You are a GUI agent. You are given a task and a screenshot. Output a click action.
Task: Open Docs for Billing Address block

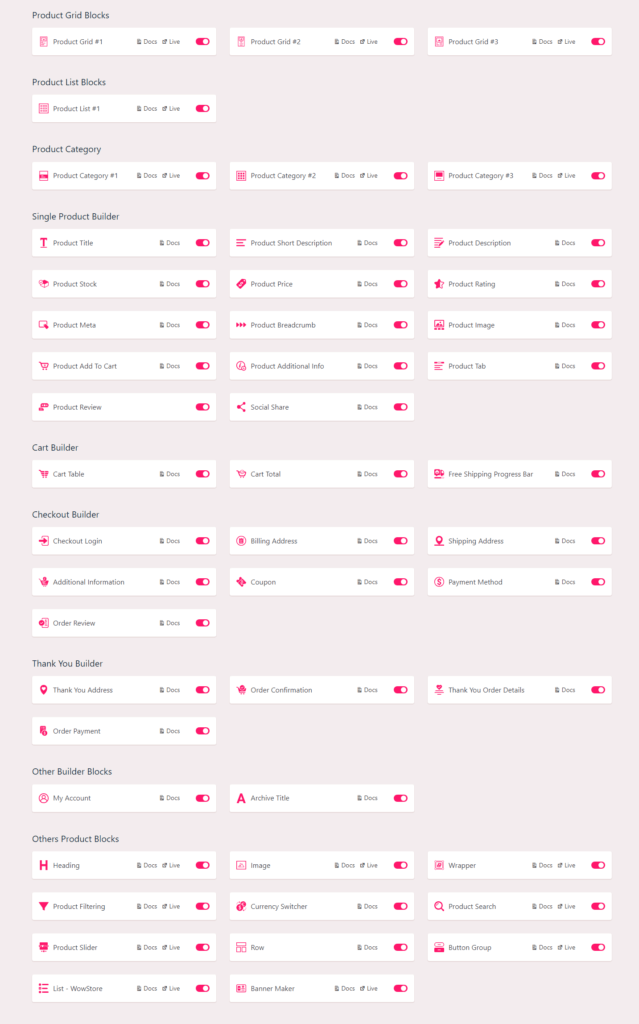367,541
